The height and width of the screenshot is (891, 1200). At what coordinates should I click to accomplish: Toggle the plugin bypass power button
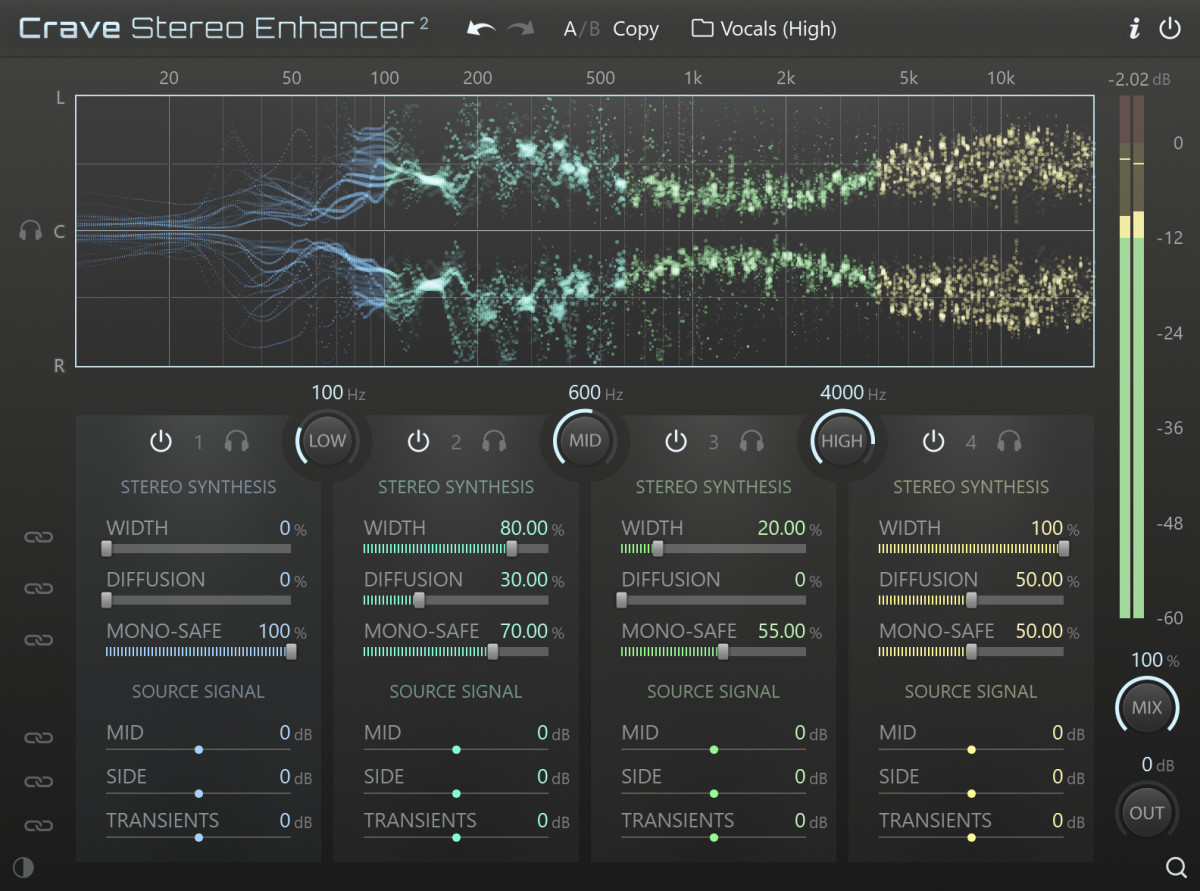coord(1170,29)
